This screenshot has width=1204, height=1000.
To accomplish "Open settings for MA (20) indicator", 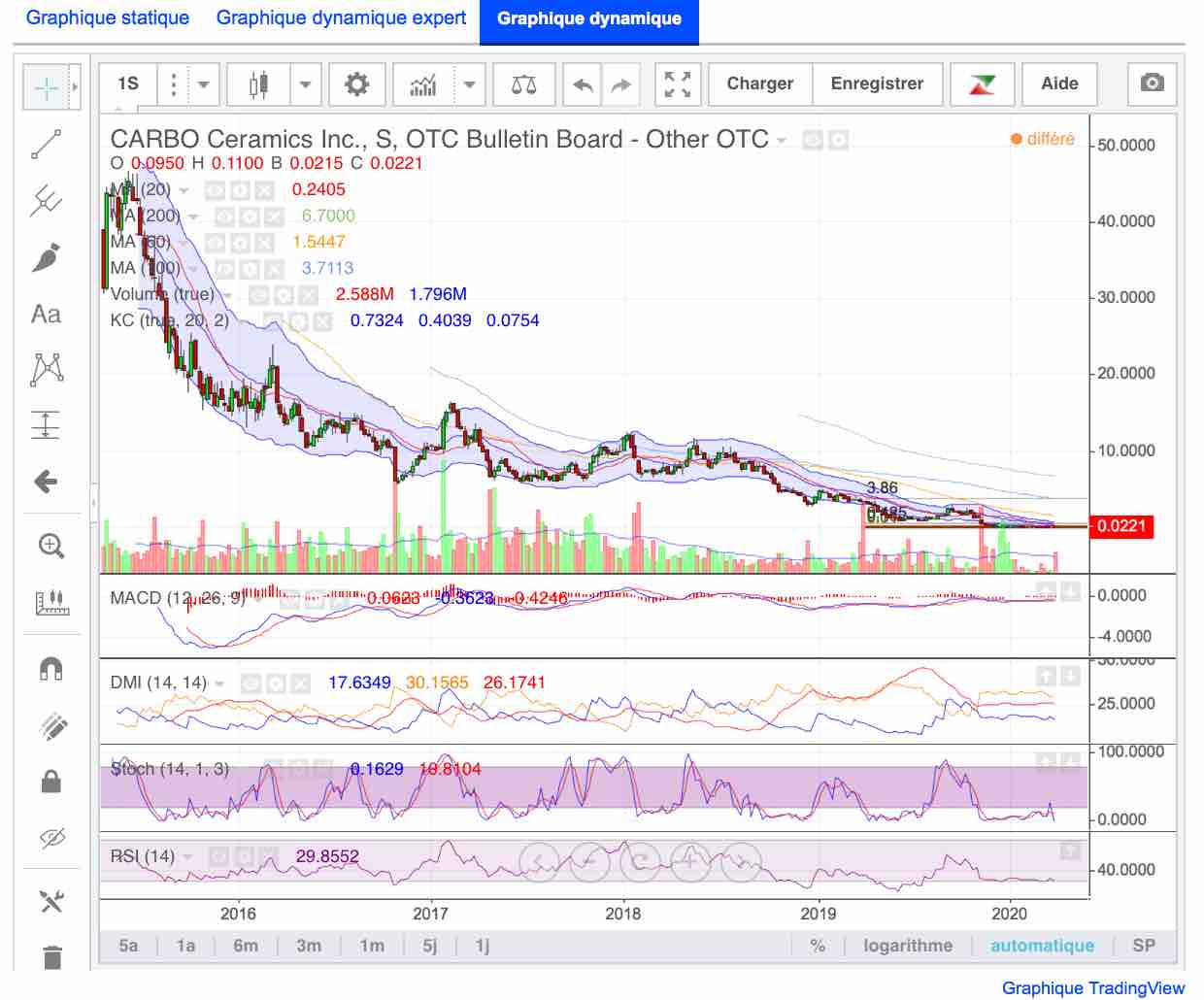I will point(240,190).
